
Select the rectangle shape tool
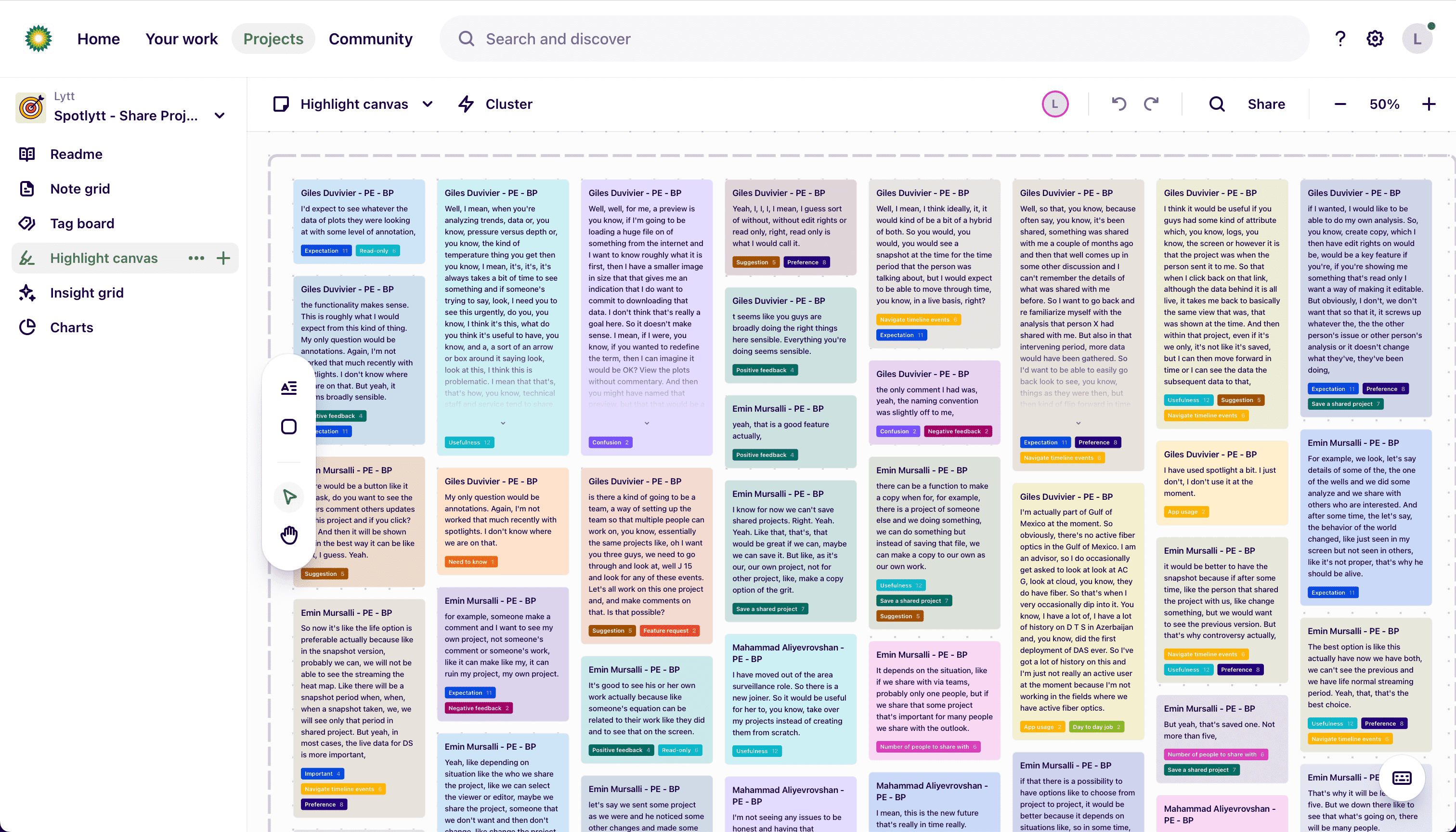(x=289, y=427)
